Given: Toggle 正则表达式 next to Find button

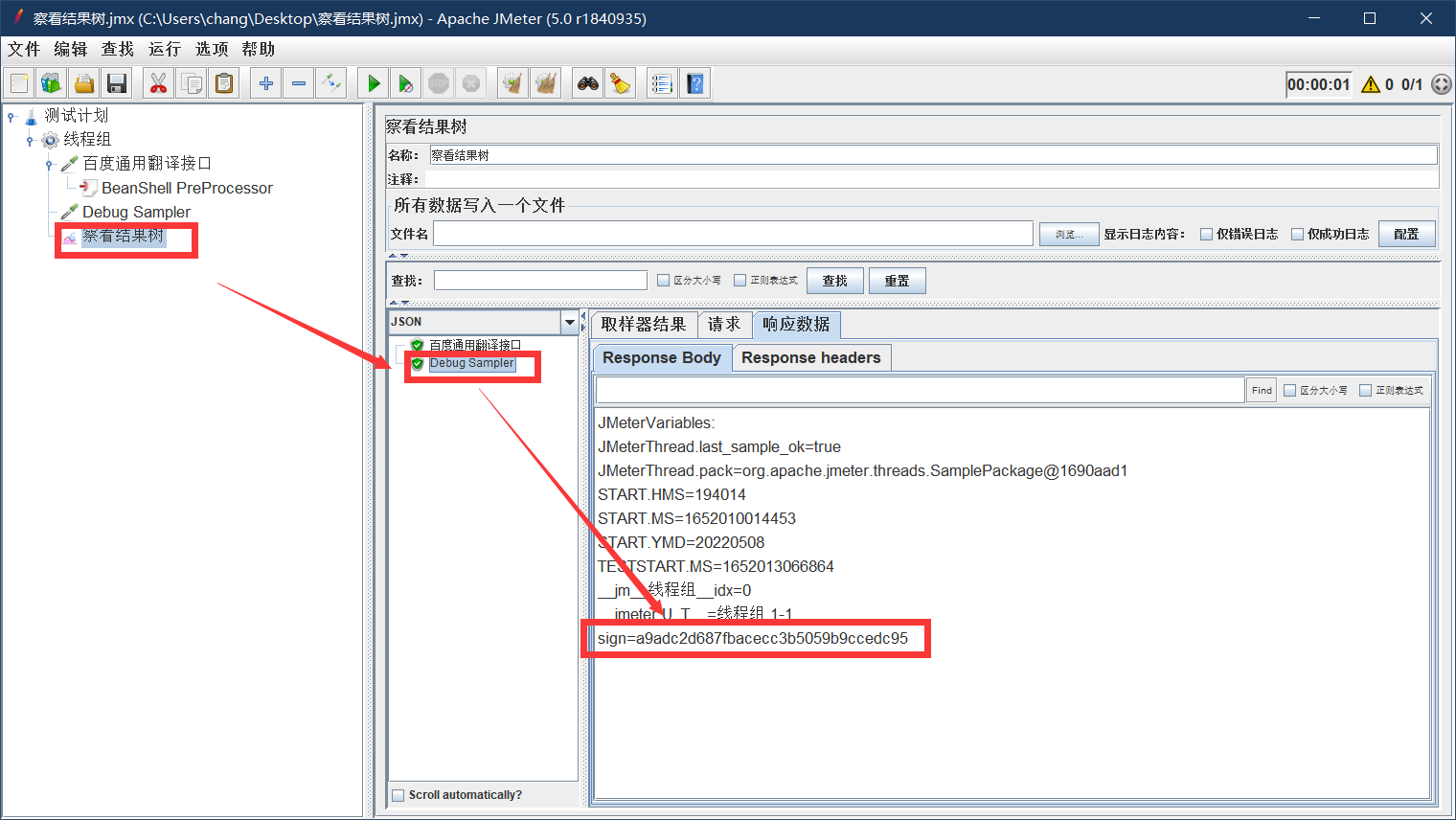Looking at the screenshot, I should click(1365, 391).
